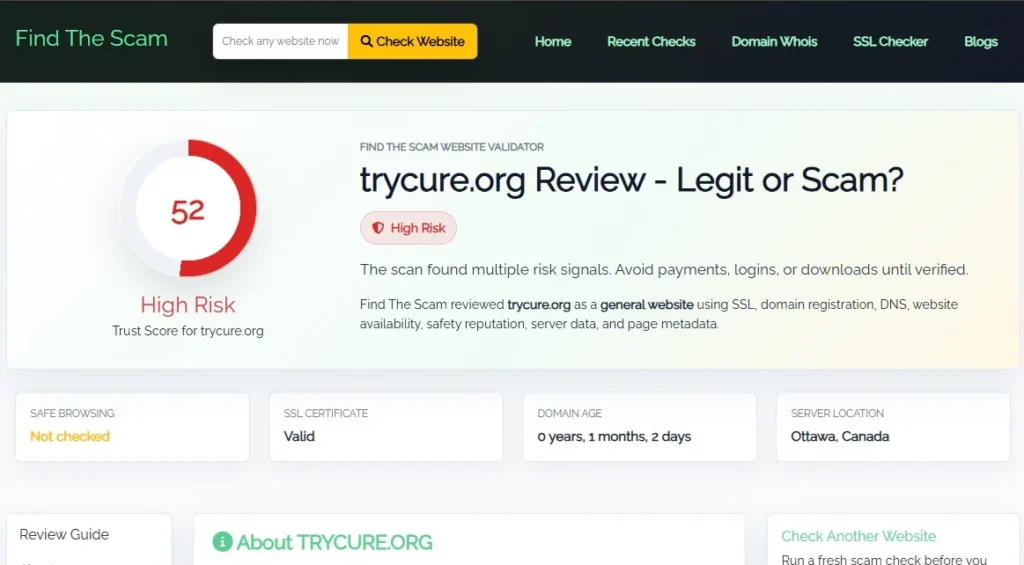Viewport: 1024px width, 565px height.
Task: Click 'Review Guide' sidebar heading
Action: [64, 534]
